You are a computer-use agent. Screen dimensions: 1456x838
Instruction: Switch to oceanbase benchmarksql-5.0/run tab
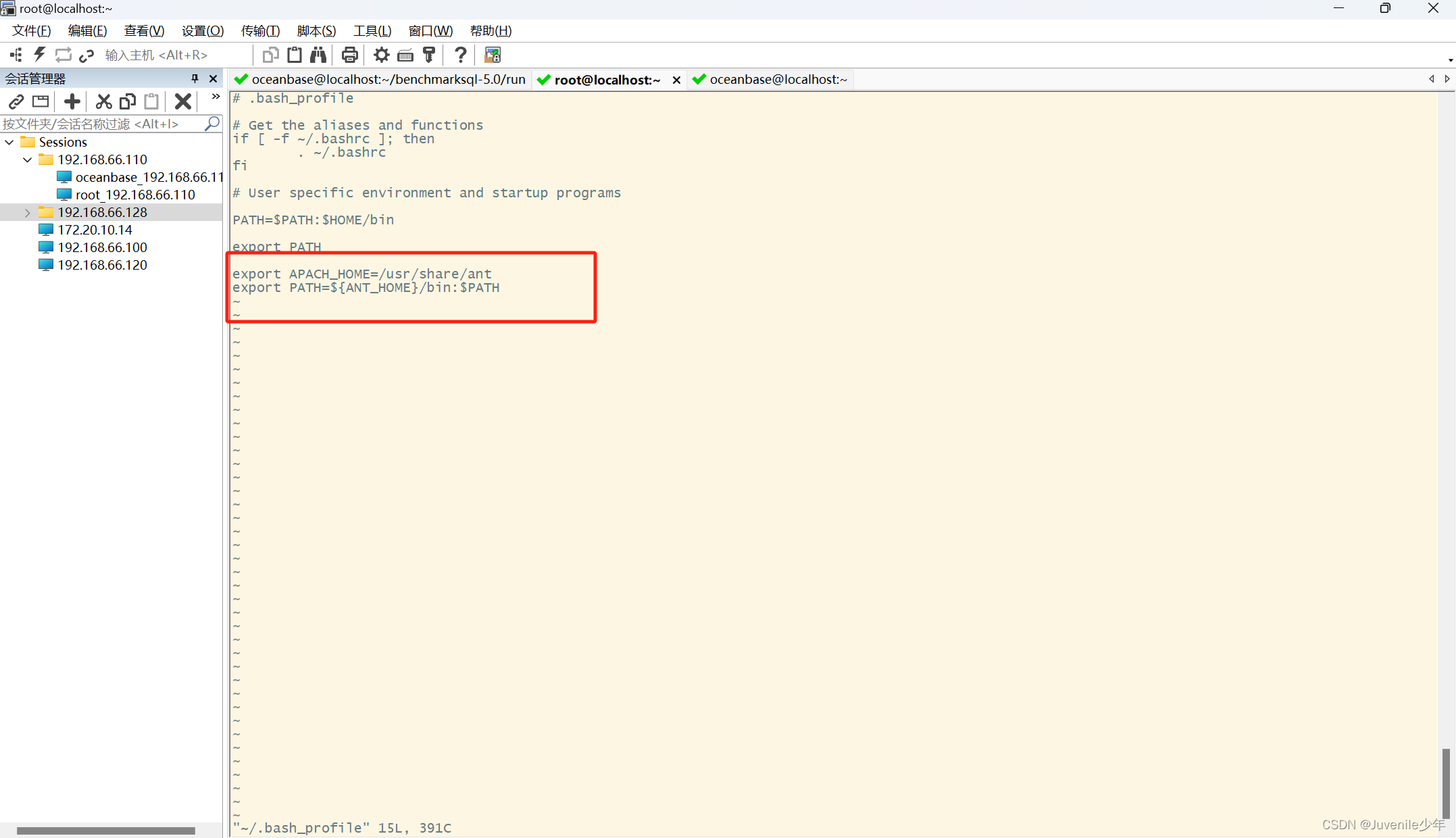click(x=380, y=80)
